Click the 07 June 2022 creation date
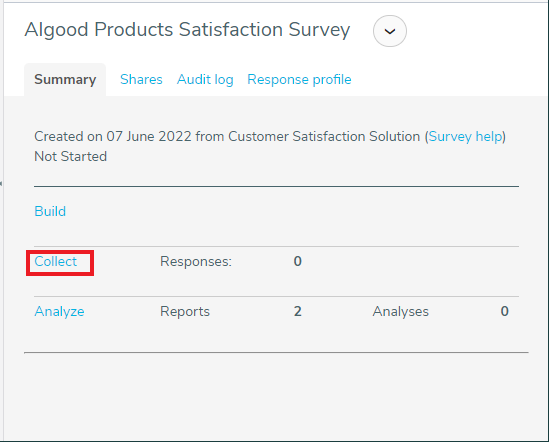 tap(149, 137)
